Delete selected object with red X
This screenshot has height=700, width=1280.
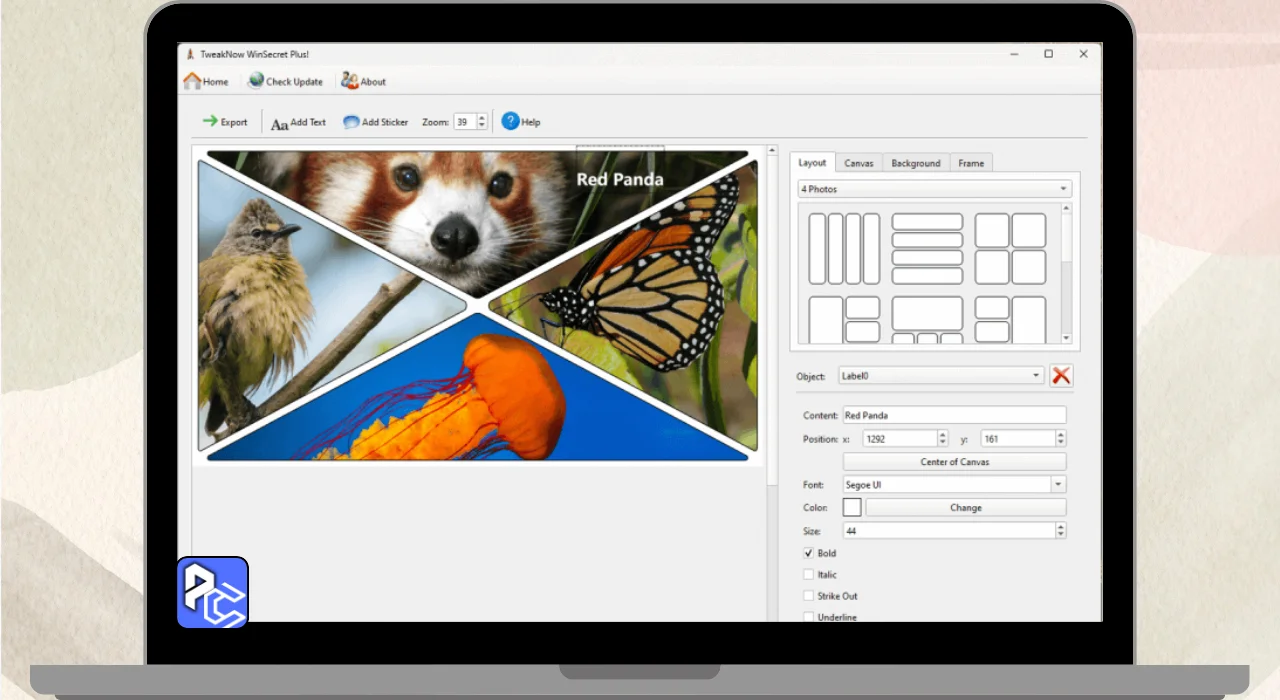click(1061, 376)
